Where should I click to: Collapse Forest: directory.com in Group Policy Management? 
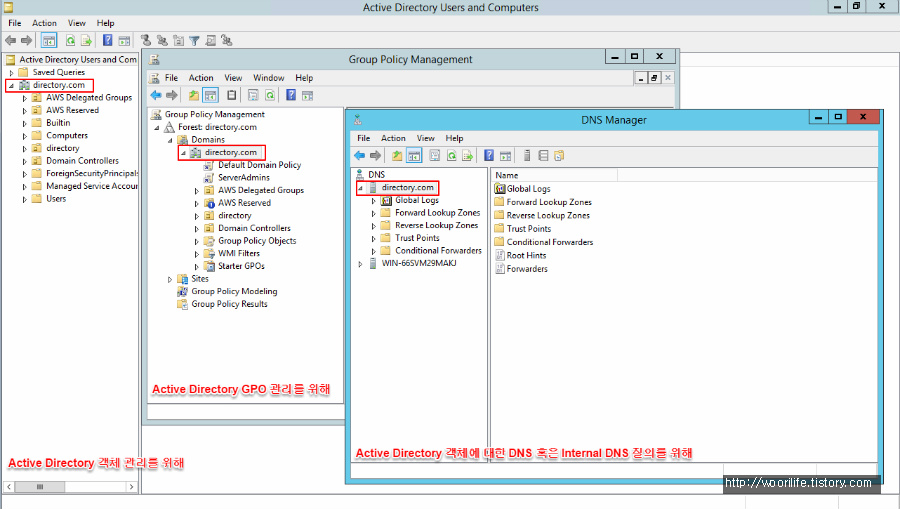[x=157, y=127]
